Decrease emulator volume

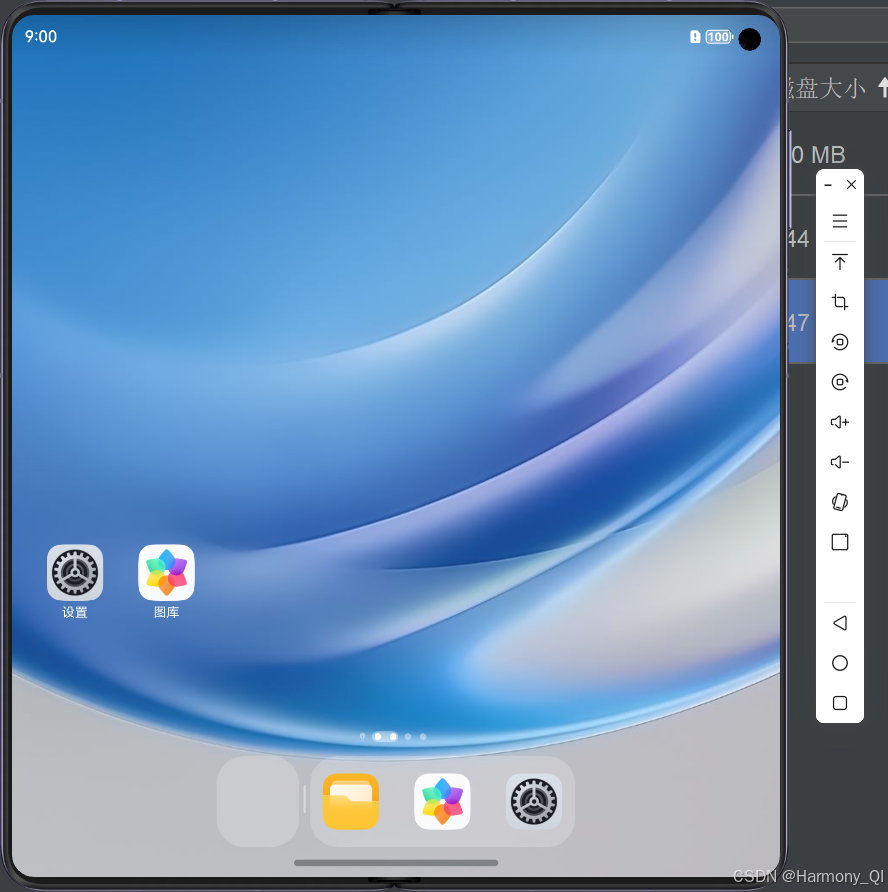point(840,462)
